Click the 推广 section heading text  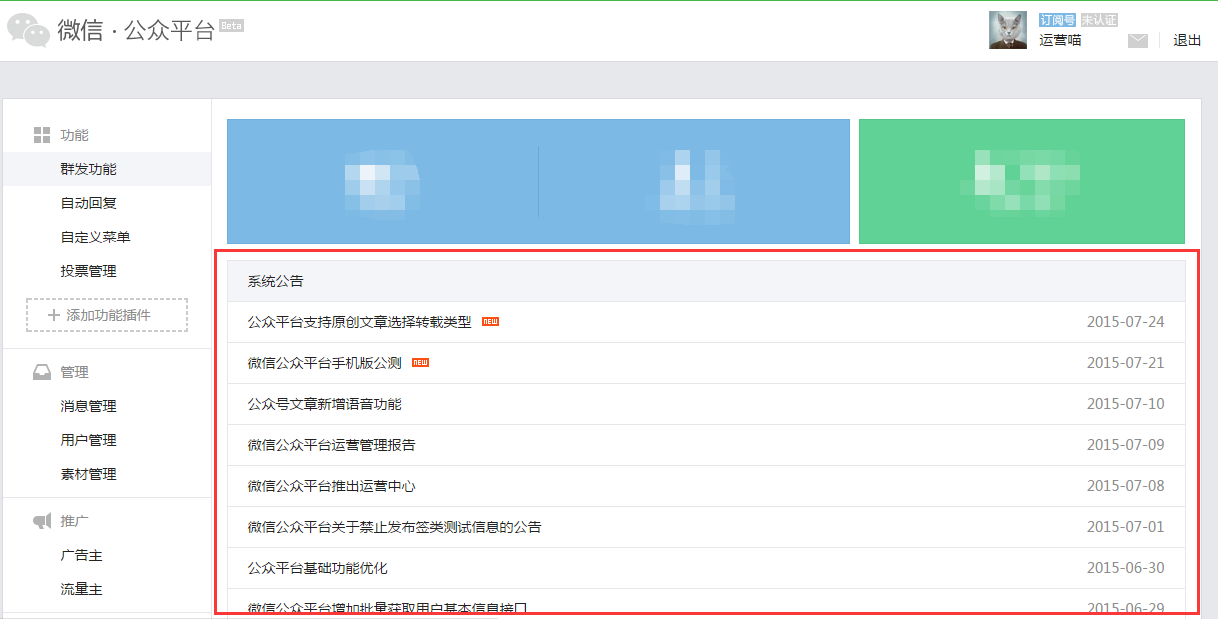pos(75,521)
